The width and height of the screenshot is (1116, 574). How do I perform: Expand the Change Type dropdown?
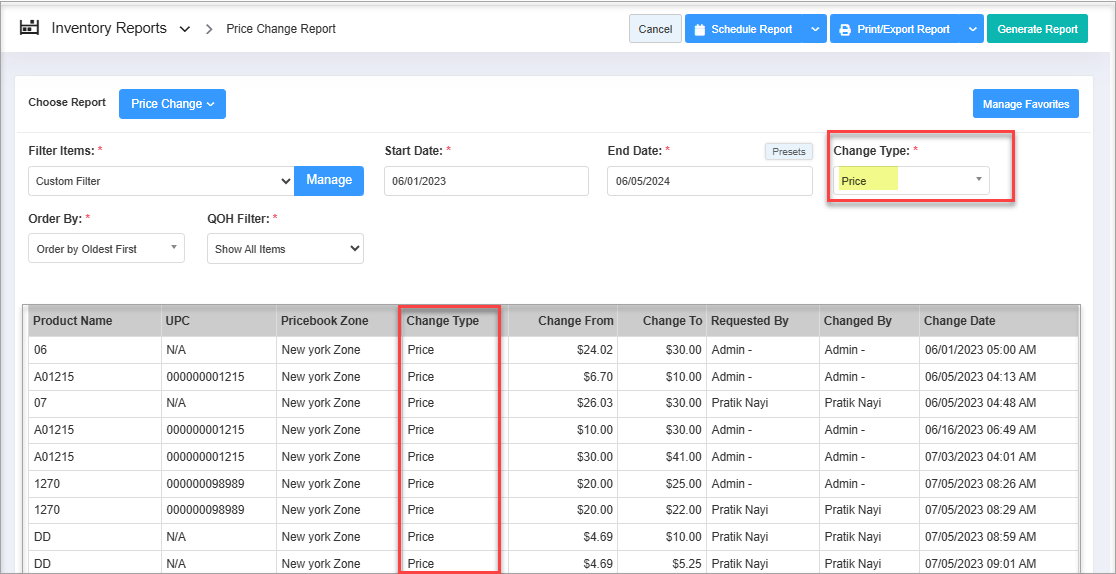coord(911,181)
